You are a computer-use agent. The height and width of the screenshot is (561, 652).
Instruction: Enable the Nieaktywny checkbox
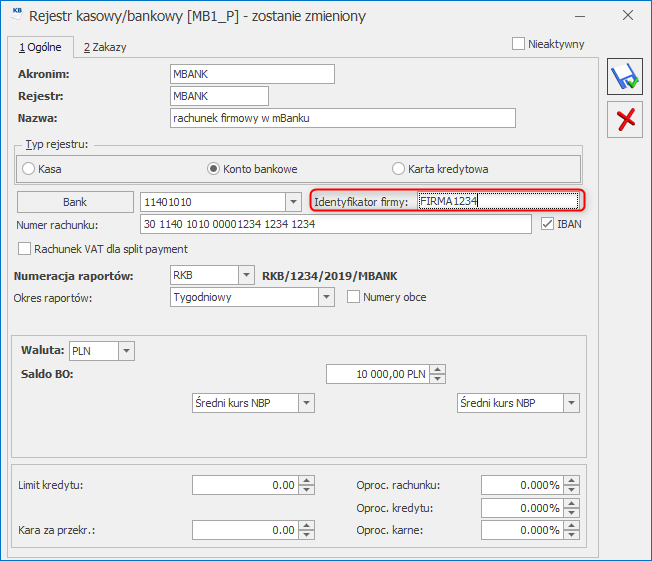pos(518,44)
